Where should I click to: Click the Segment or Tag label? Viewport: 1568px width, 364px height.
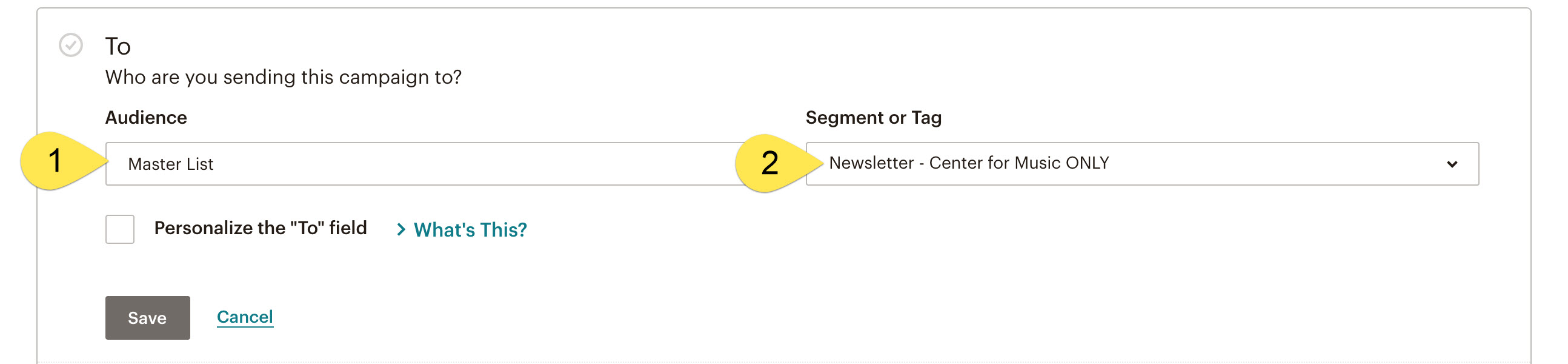(x=874, y=118)
